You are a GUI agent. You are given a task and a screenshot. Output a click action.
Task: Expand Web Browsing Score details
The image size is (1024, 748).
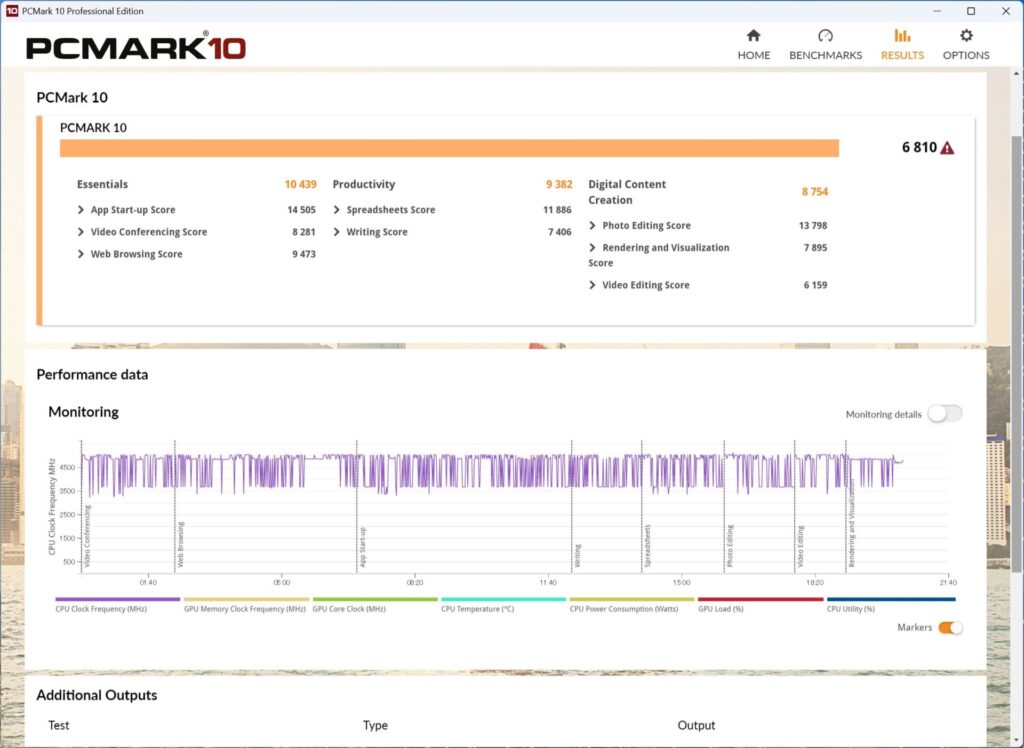80,254
